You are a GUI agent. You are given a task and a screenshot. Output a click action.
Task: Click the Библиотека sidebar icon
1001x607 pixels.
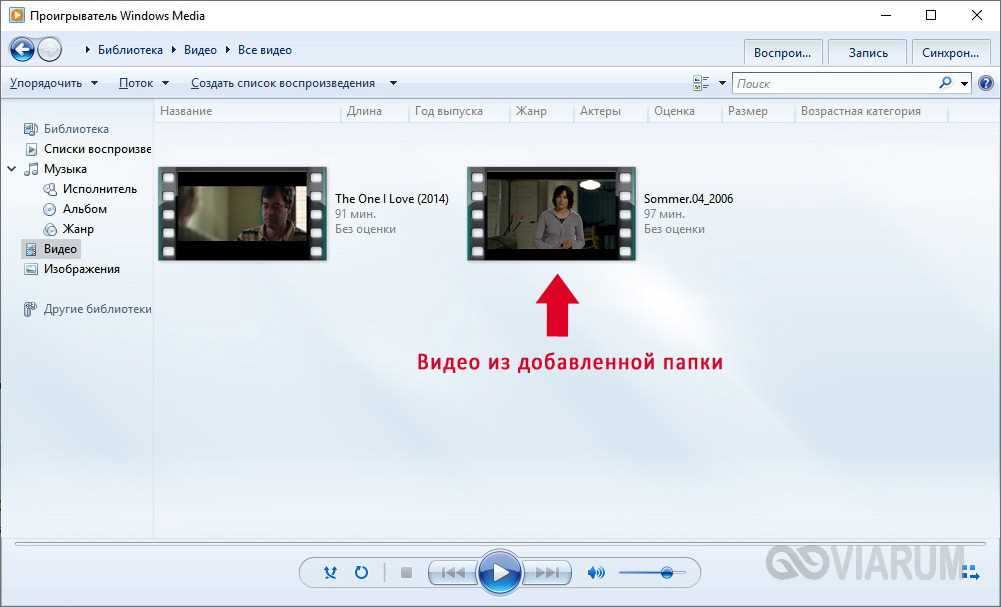coord(31,129)
